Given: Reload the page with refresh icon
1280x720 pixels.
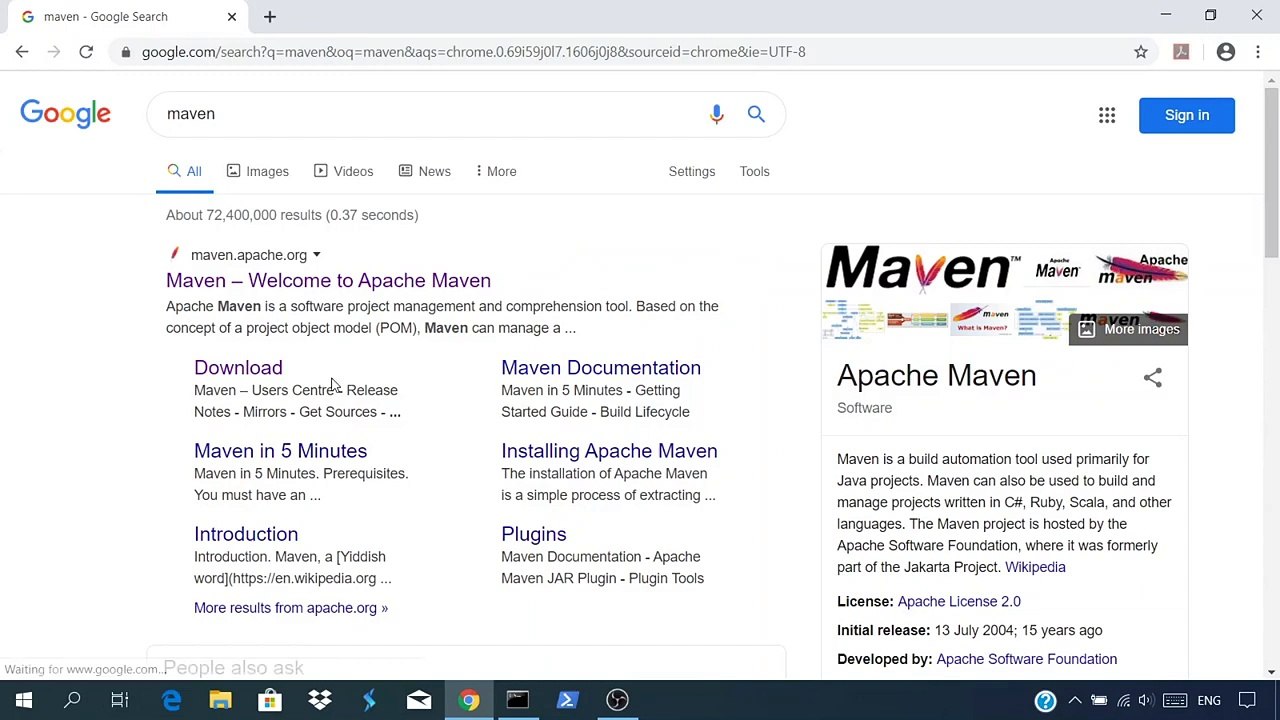Looking at the screenshot, I should point(86,52).
